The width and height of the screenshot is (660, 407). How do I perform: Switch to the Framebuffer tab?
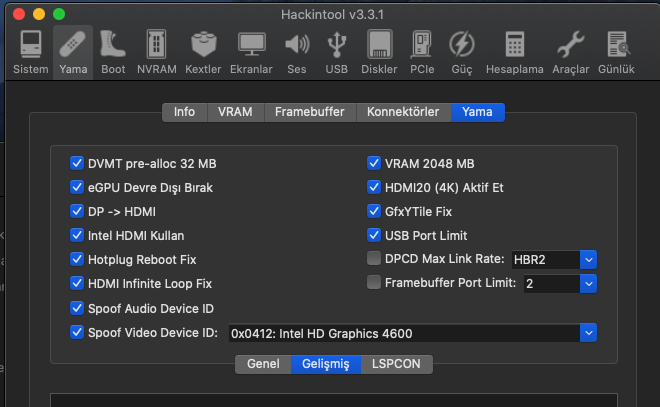point(311,112)
